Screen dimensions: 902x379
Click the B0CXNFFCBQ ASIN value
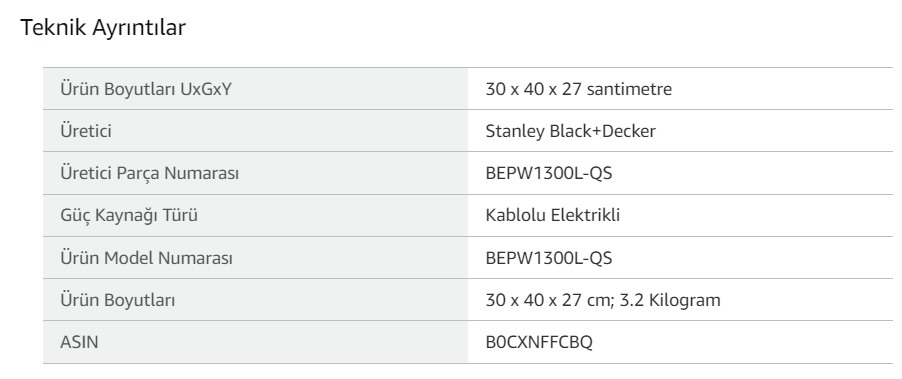(539, 342)
